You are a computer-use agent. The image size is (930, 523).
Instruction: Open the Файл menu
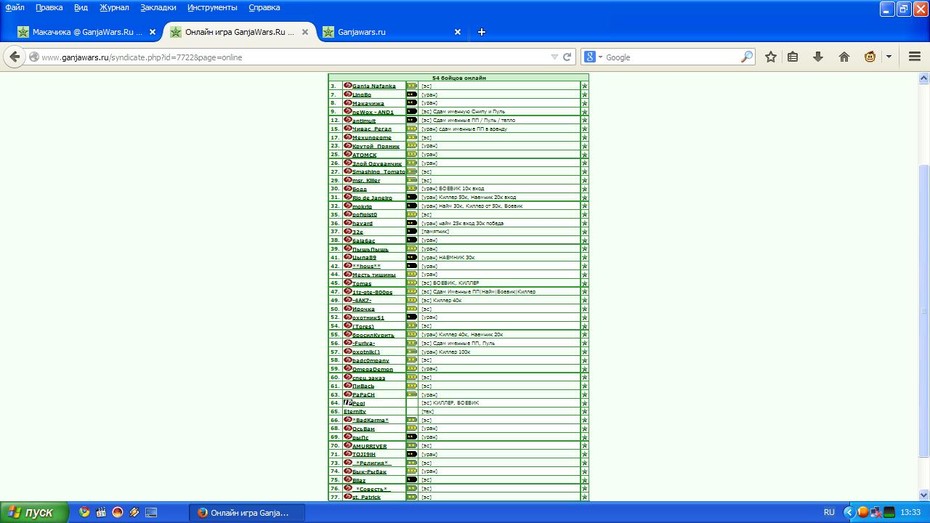pyautogui.click(x=15, y=8)
